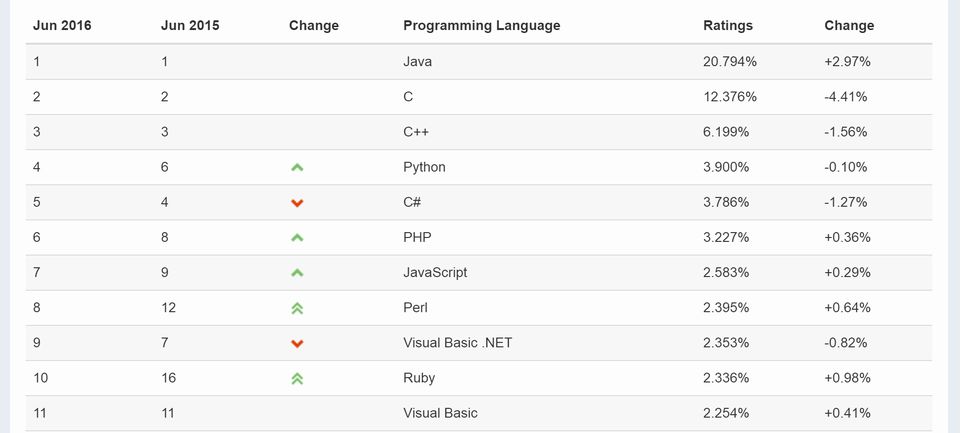Select the Java language name

(x=417, y=62)
